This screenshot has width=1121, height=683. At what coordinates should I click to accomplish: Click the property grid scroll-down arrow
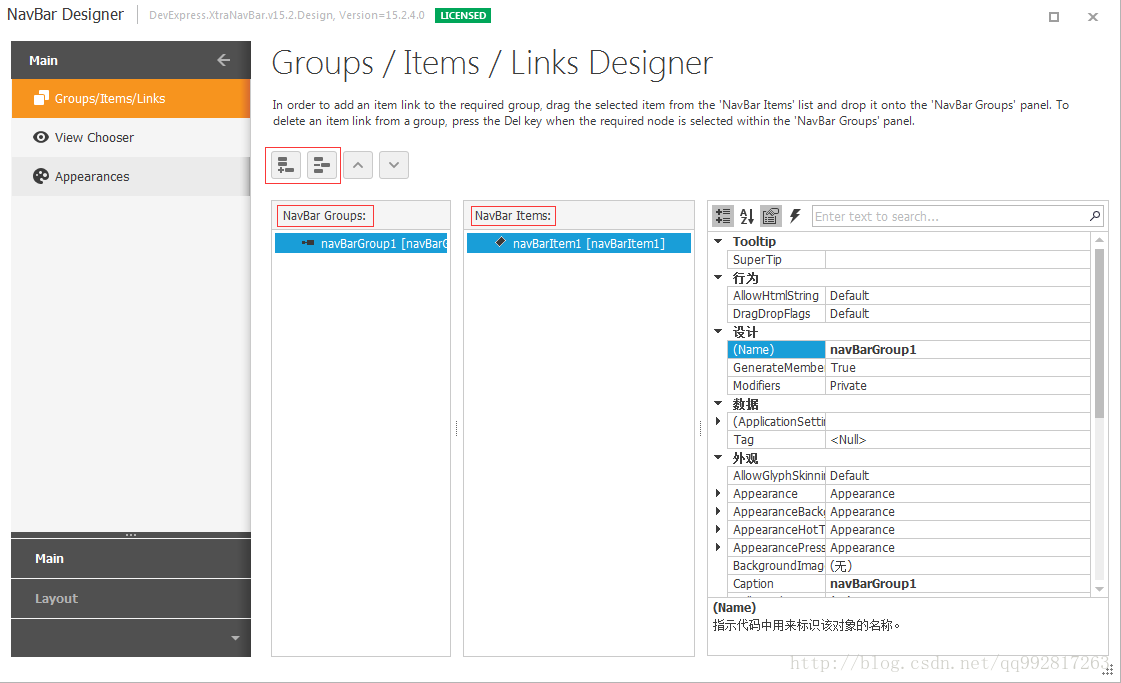[x=1100, y=589]
